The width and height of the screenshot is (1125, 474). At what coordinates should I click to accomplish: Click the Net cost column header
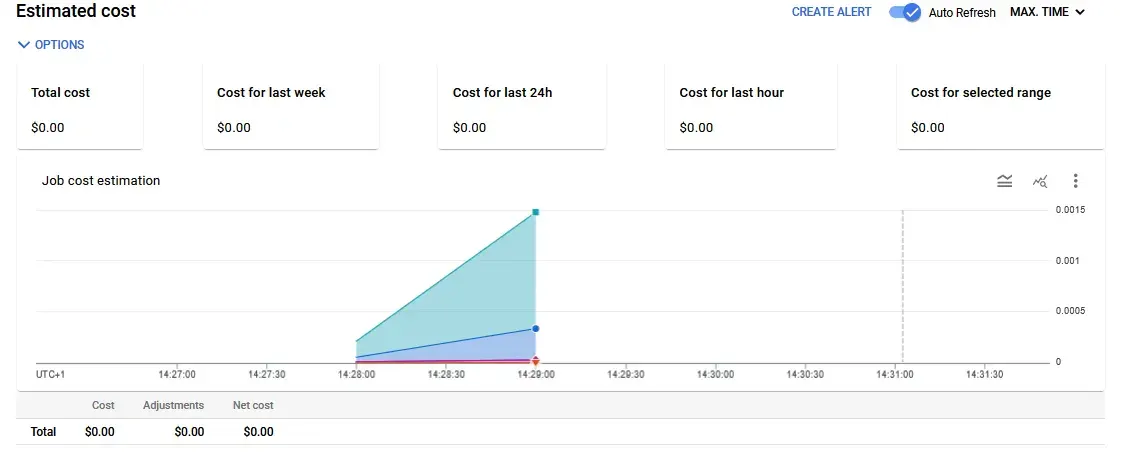tap(253, 405)
